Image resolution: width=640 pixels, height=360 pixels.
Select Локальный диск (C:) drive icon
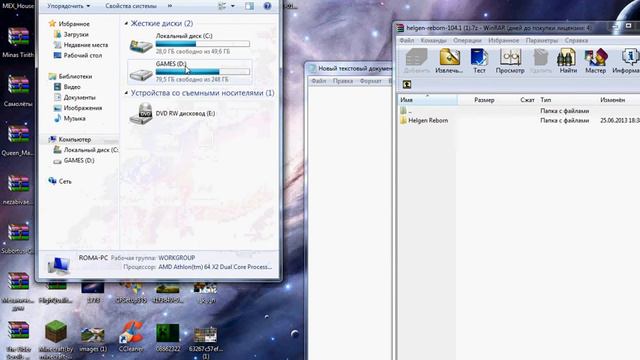coord(141,45)
